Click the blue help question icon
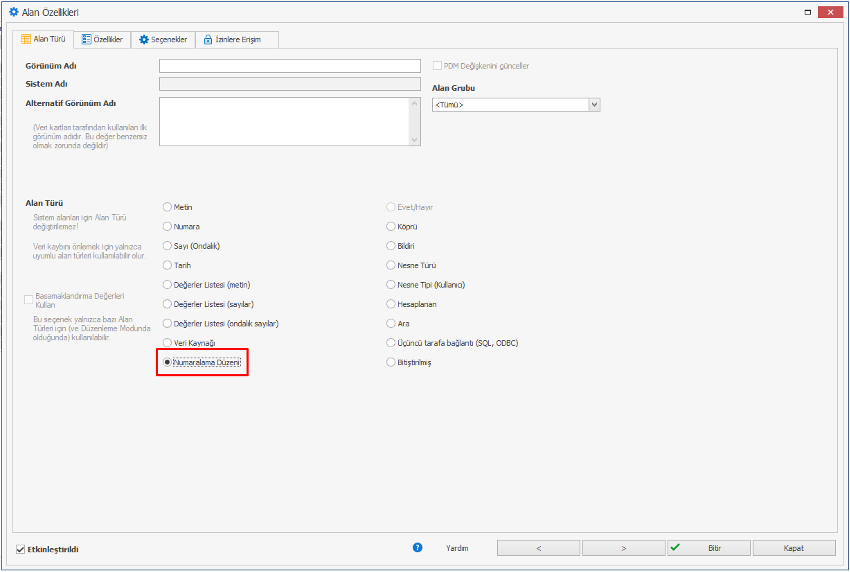Image resolution: width=850 pixels, height=572 pixels. click(x=417, y=548)
